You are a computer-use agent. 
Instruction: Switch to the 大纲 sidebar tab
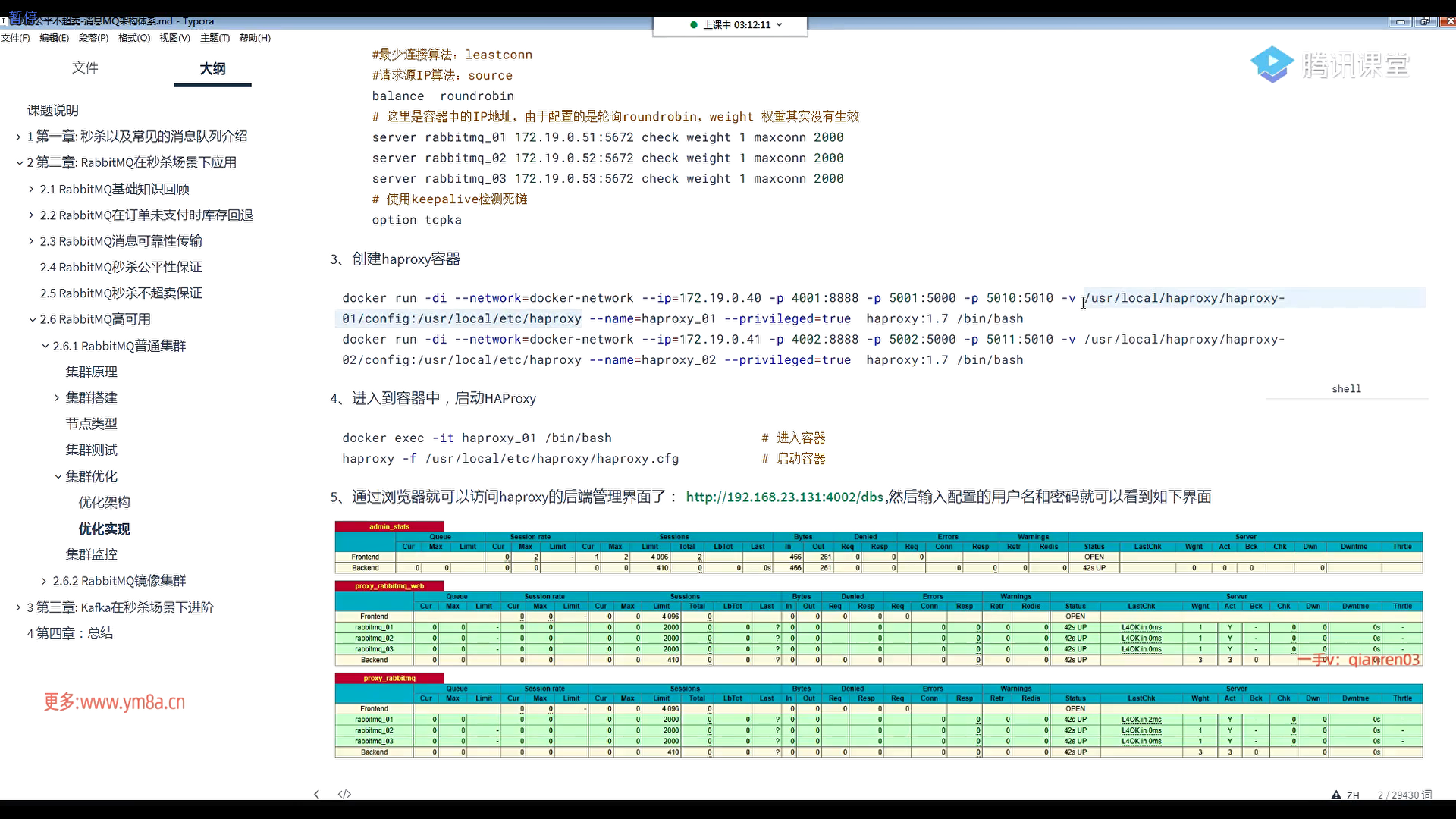tap(212, 69)
